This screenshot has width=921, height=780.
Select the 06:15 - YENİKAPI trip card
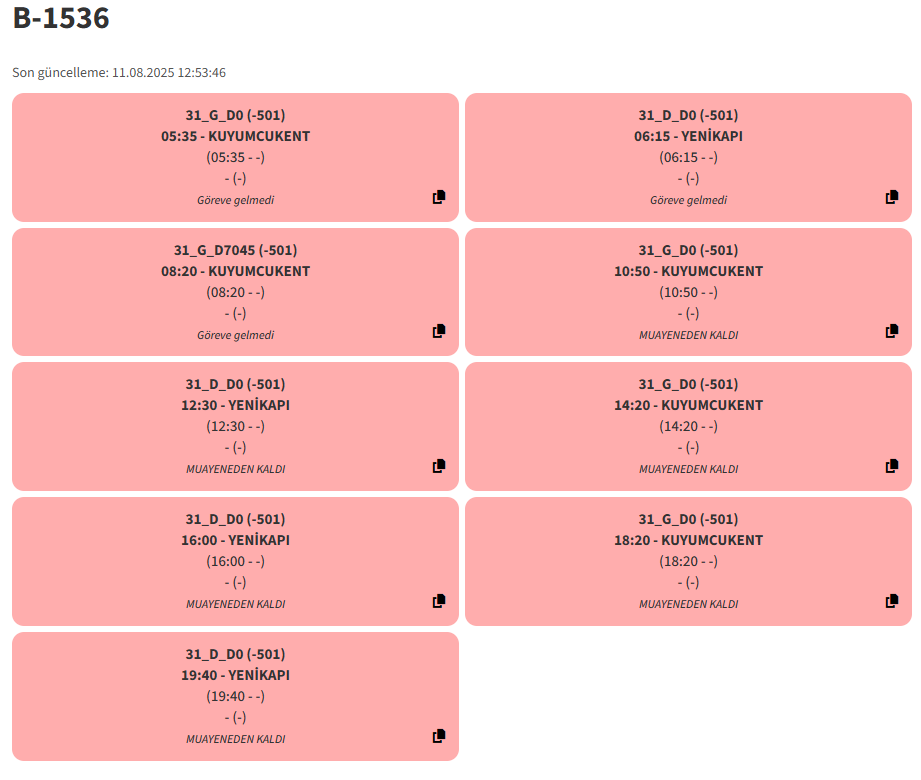[688, 157]
